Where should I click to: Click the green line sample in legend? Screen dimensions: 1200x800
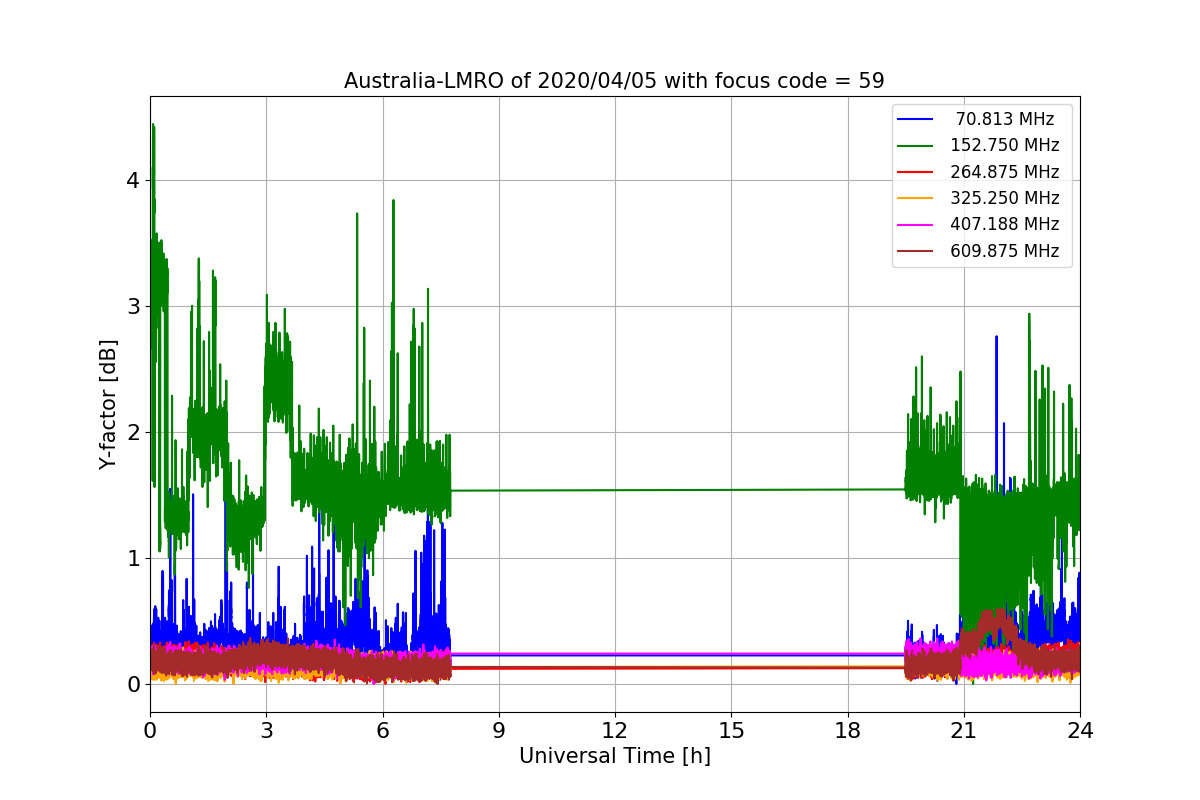point(916,146)
